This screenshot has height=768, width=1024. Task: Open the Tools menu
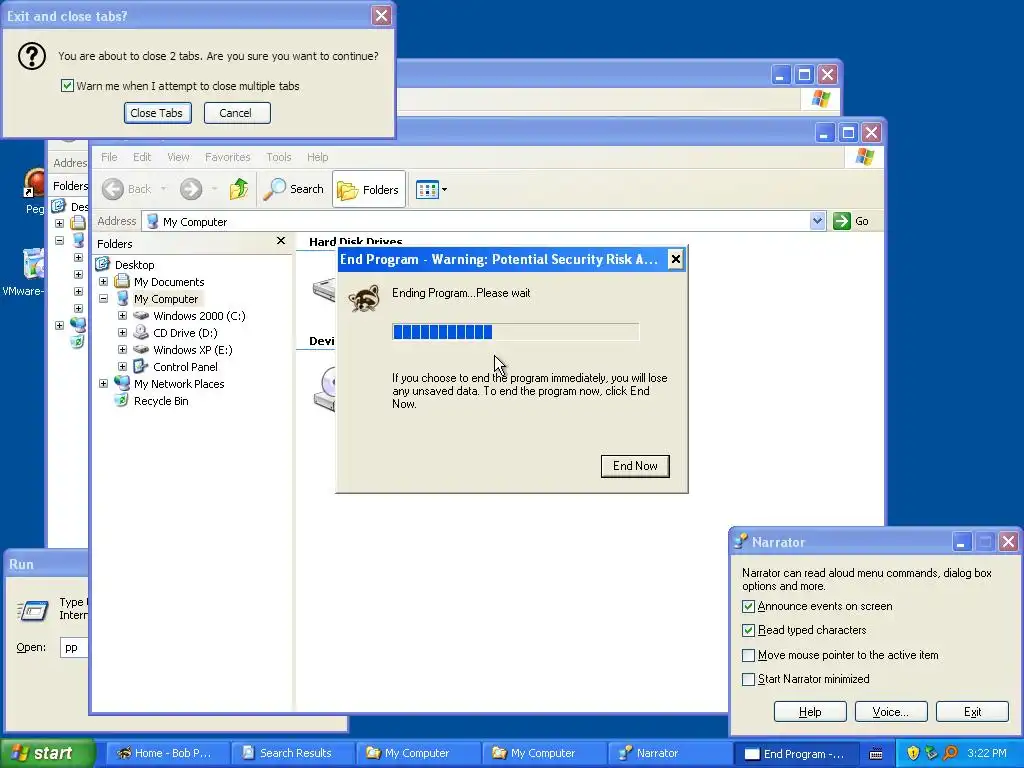tap(278, 157)
